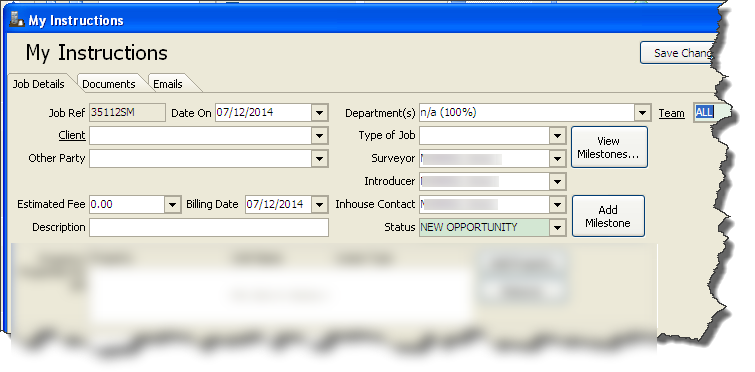Follow the underlined Client link label

click(x=72, y=135)
